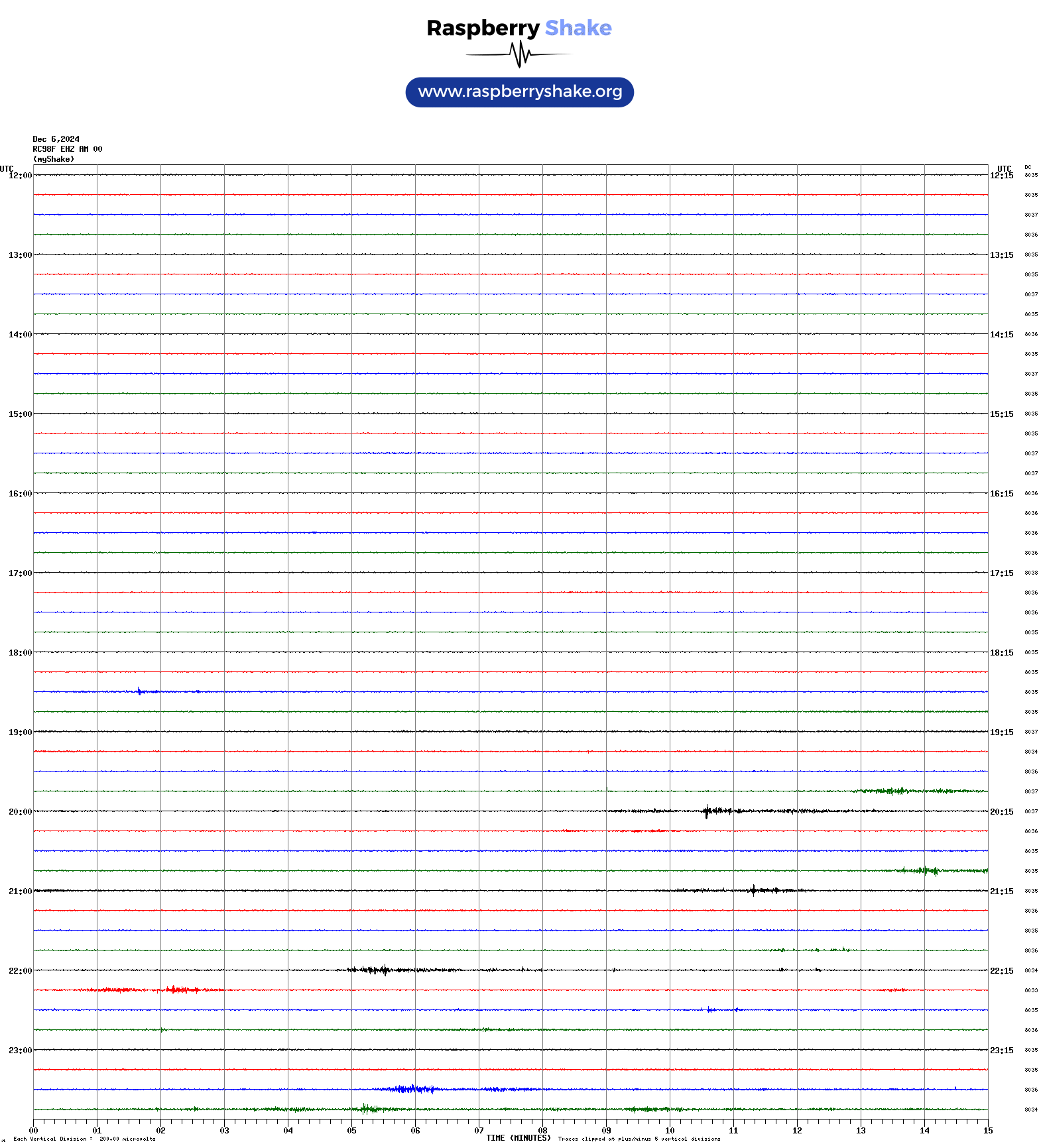Click the Dec 6,2024 date label

click(x=56, y=139)
